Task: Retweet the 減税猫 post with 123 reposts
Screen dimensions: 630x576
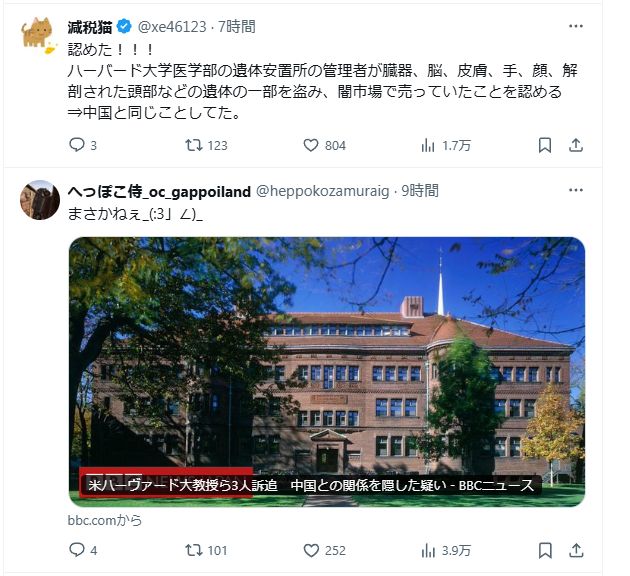Action: point(206,145)
